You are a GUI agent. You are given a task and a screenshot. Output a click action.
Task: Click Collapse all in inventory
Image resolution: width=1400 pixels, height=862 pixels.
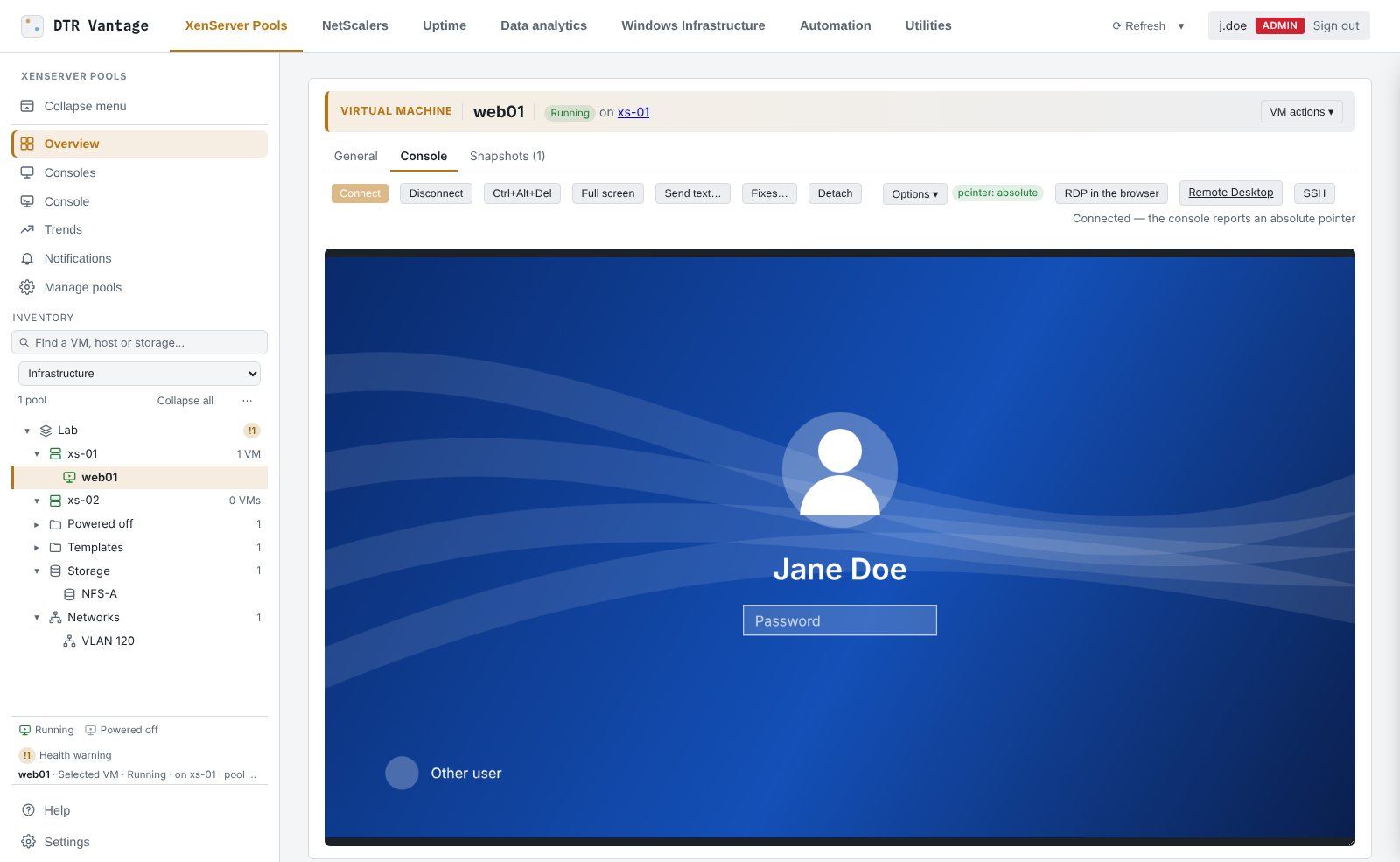[x=185, y=401]
